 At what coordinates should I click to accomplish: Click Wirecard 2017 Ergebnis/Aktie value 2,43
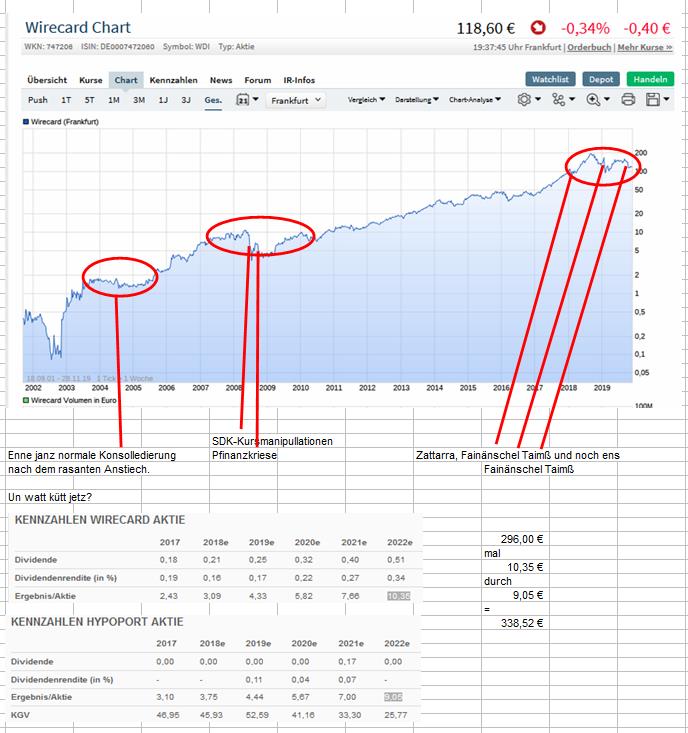pyautogui.click(x=168, y=596)
